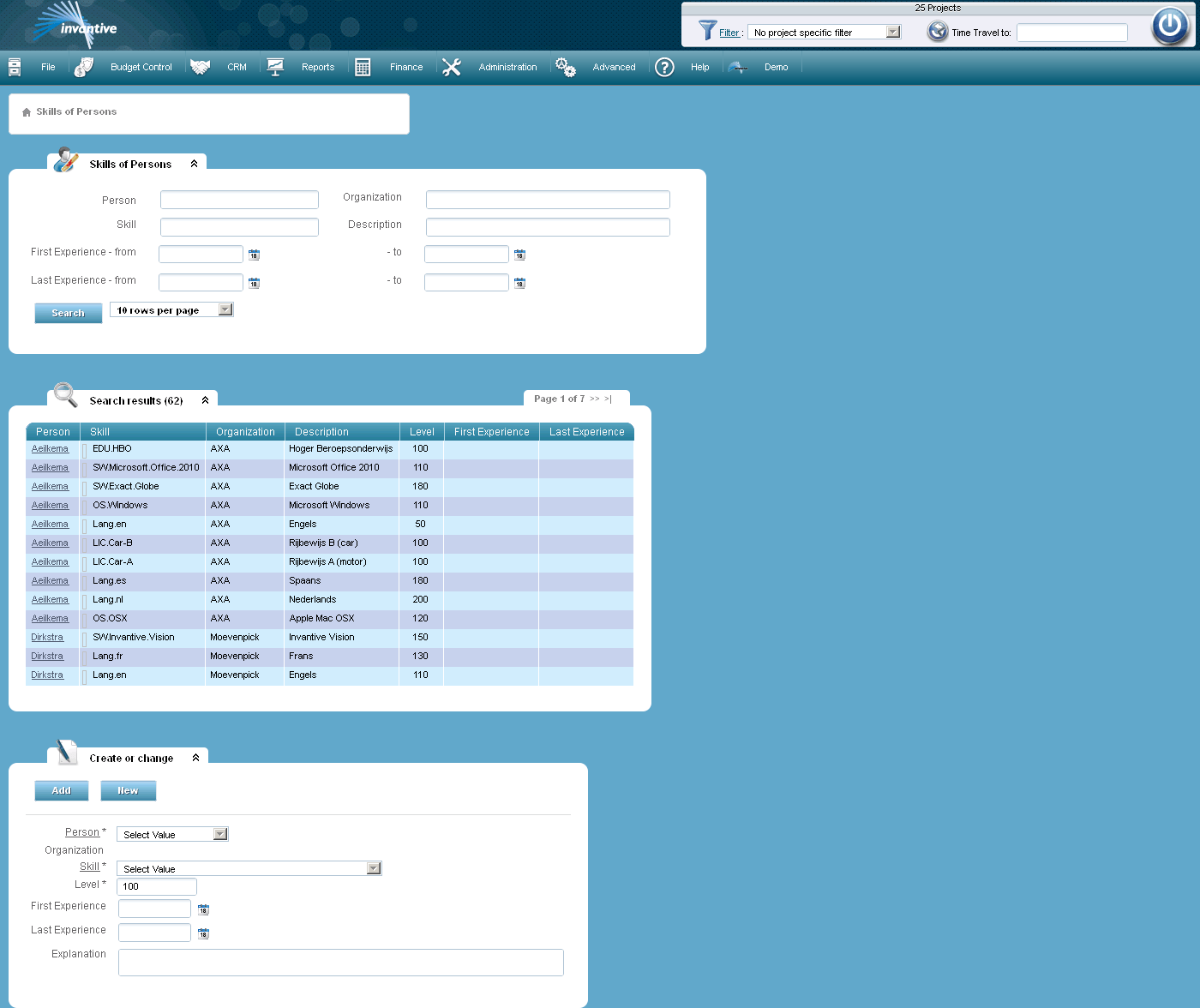Click the magnifier icon on Search results panel

pos(64,395)
